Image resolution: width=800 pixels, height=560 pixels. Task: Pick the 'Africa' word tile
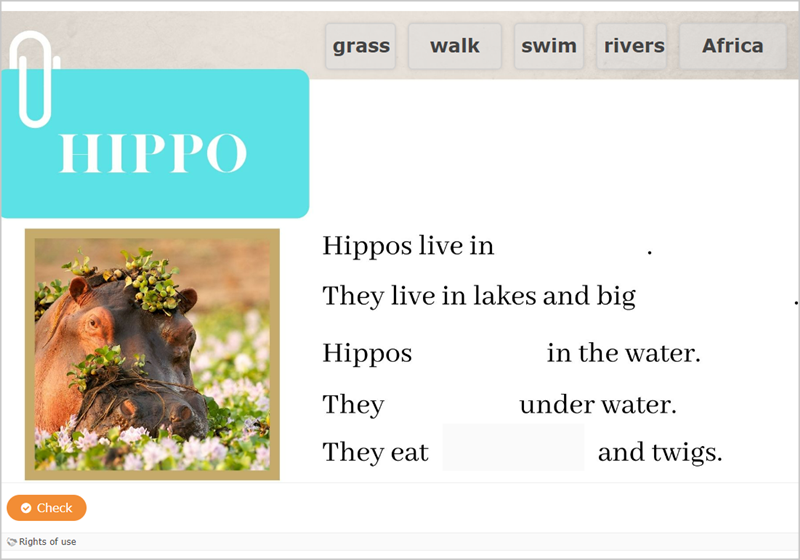click(x=732, y=46)
